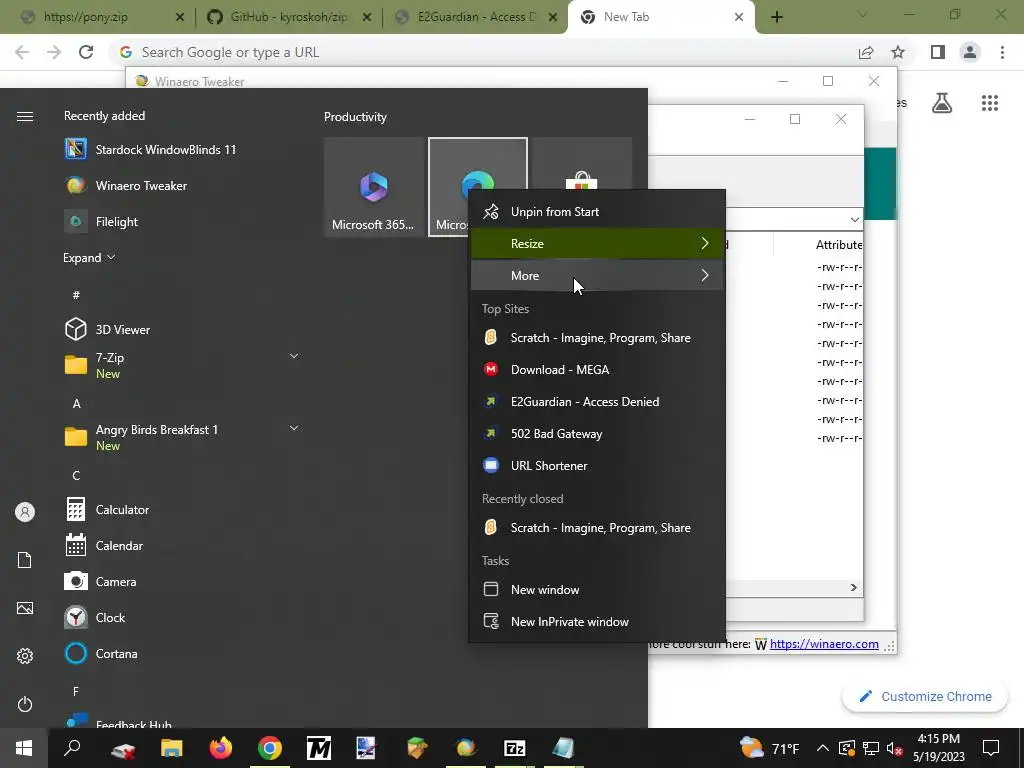
Task: Switch to Google Chrome on the taskbar
Action: (270, 748)
